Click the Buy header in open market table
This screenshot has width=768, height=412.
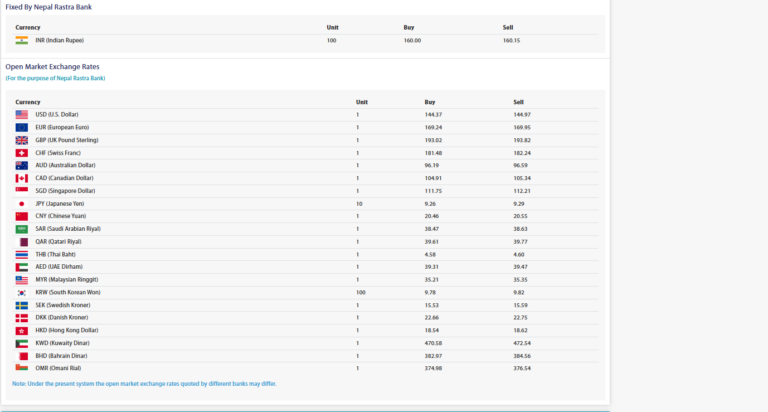click(x=430, y=102)
